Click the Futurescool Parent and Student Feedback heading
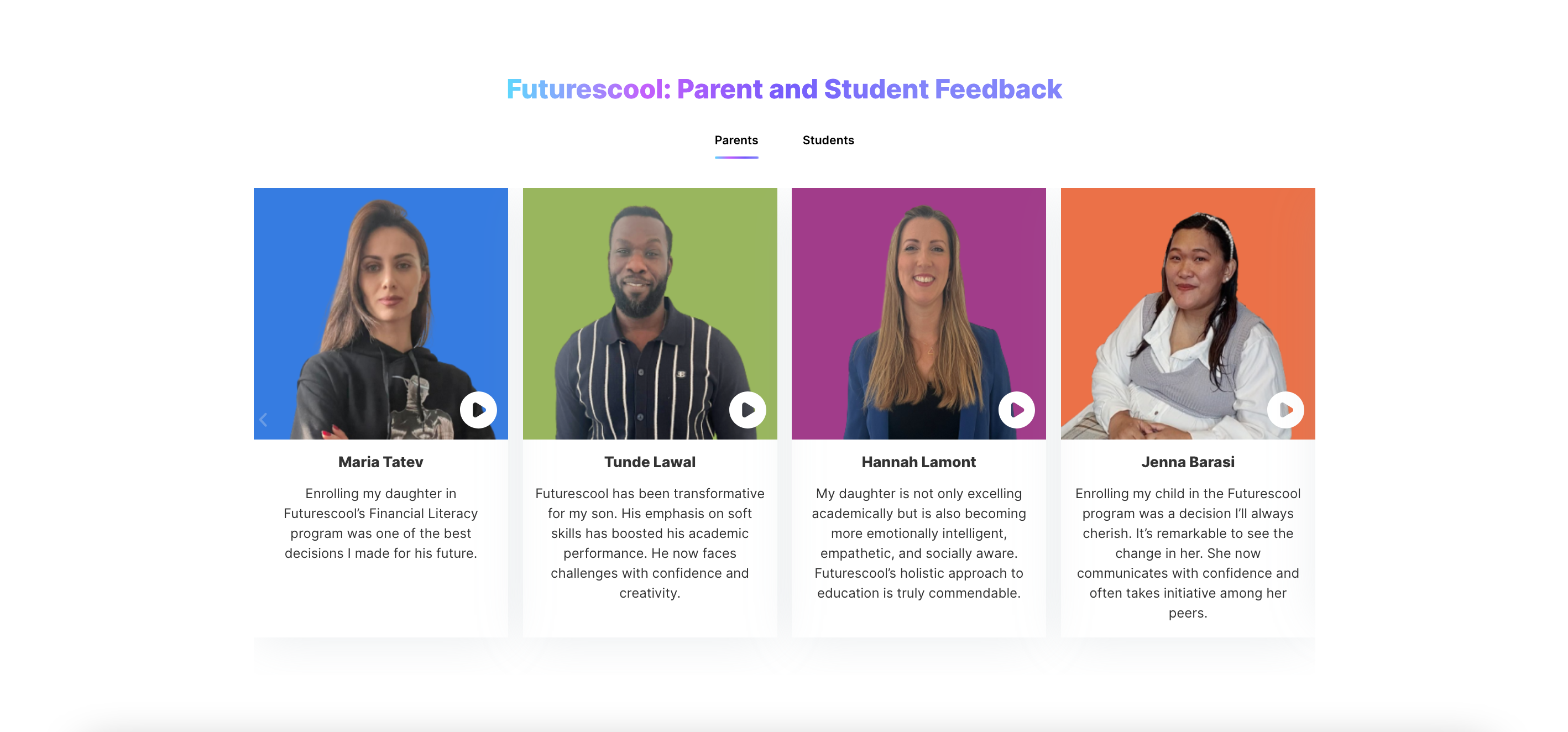This screenshot has height=732, width=1568. point(784,89)
